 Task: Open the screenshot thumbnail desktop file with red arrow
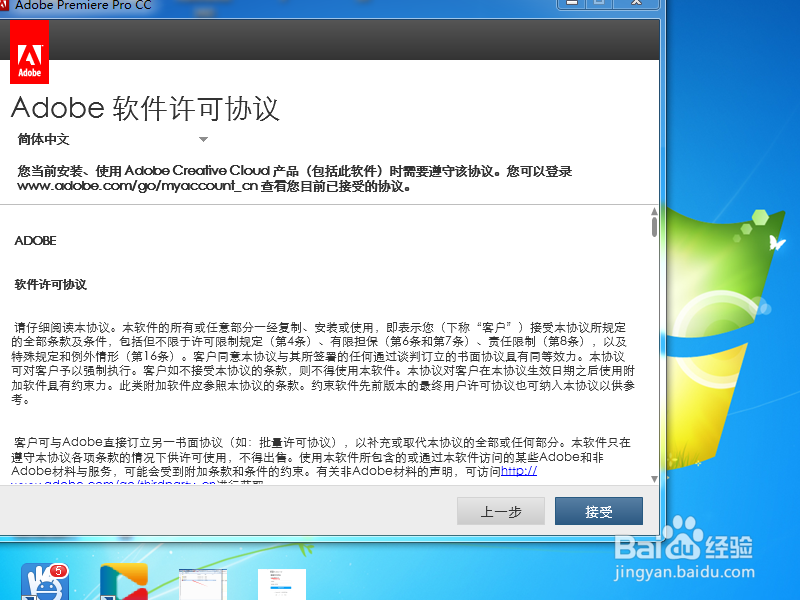[x=203, y=584]
